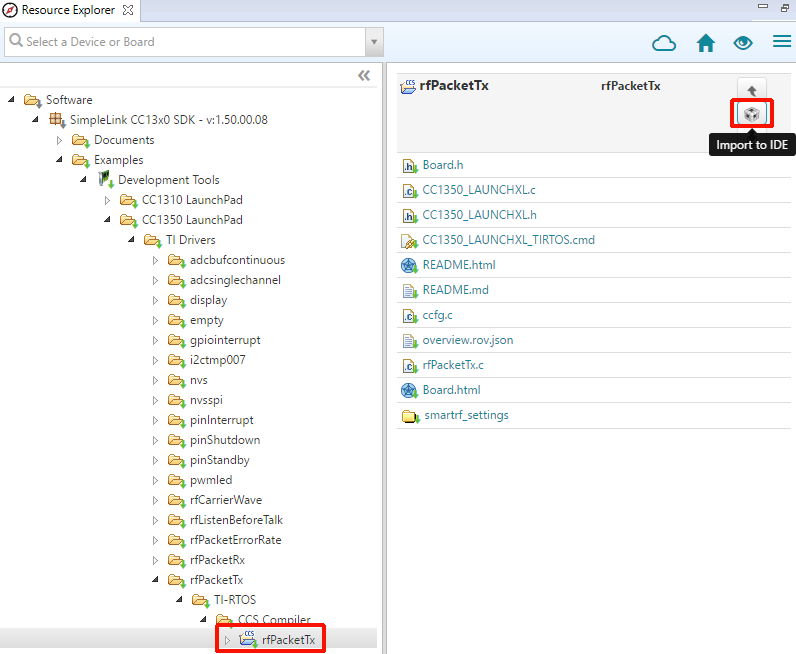Collapse the Examples folder
Image resolution: width=796 pixels, height=654 pixels.
pyautogui.click(x=59, y=159)
